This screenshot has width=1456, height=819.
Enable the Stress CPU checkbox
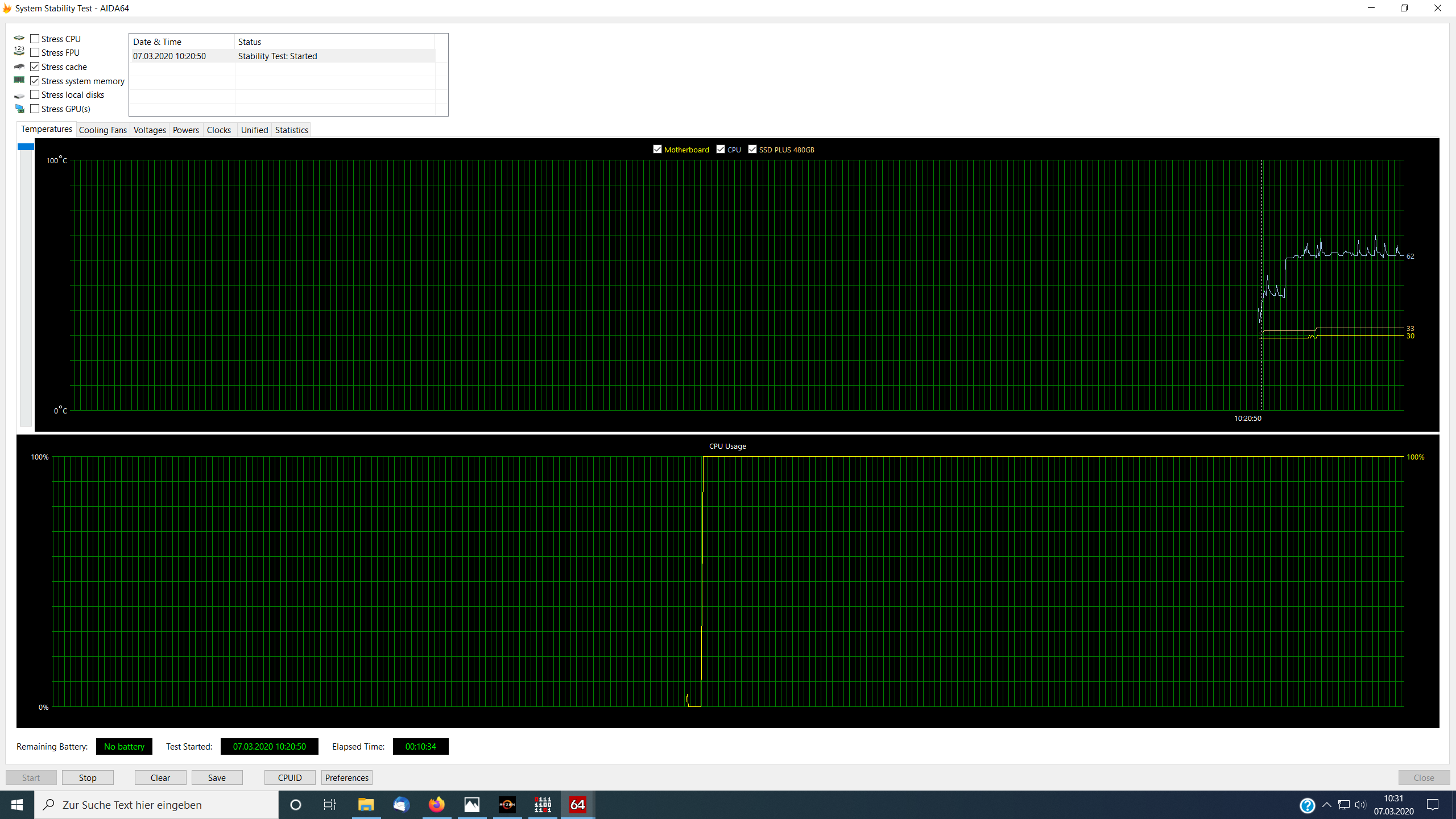(x=35, y=39)
